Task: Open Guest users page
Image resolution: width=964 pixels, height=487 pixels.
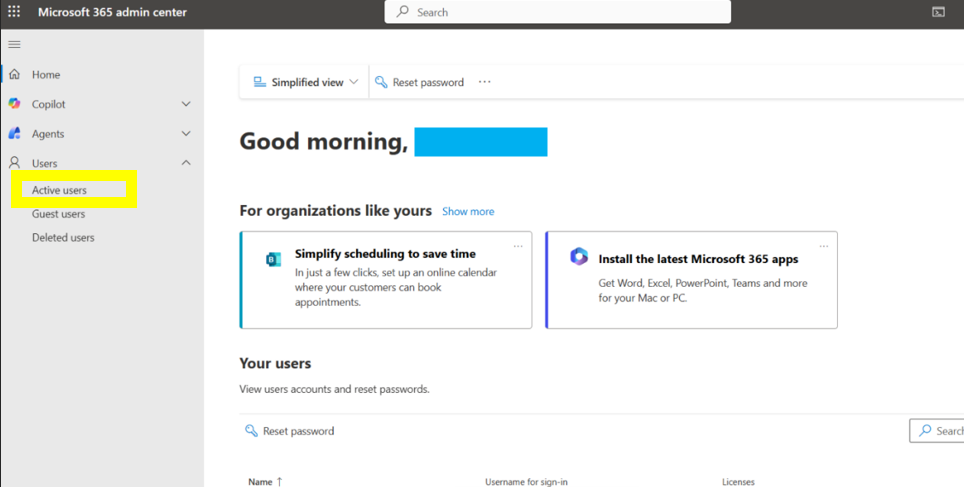Action: pos(58,214)
